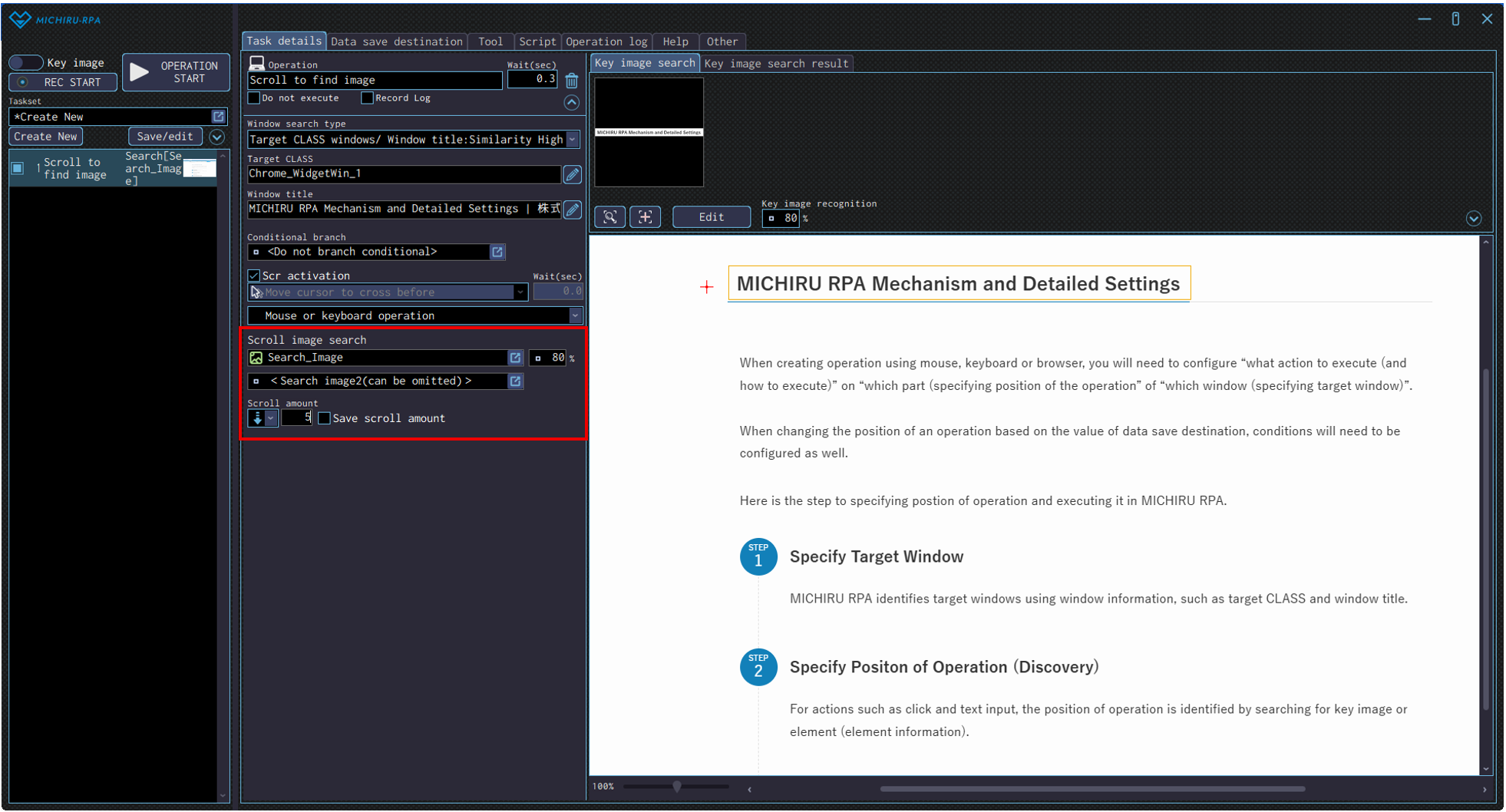The image size is (1506, 812).
Task: Switch to the Data save destination tab
Action: (396, 41)
